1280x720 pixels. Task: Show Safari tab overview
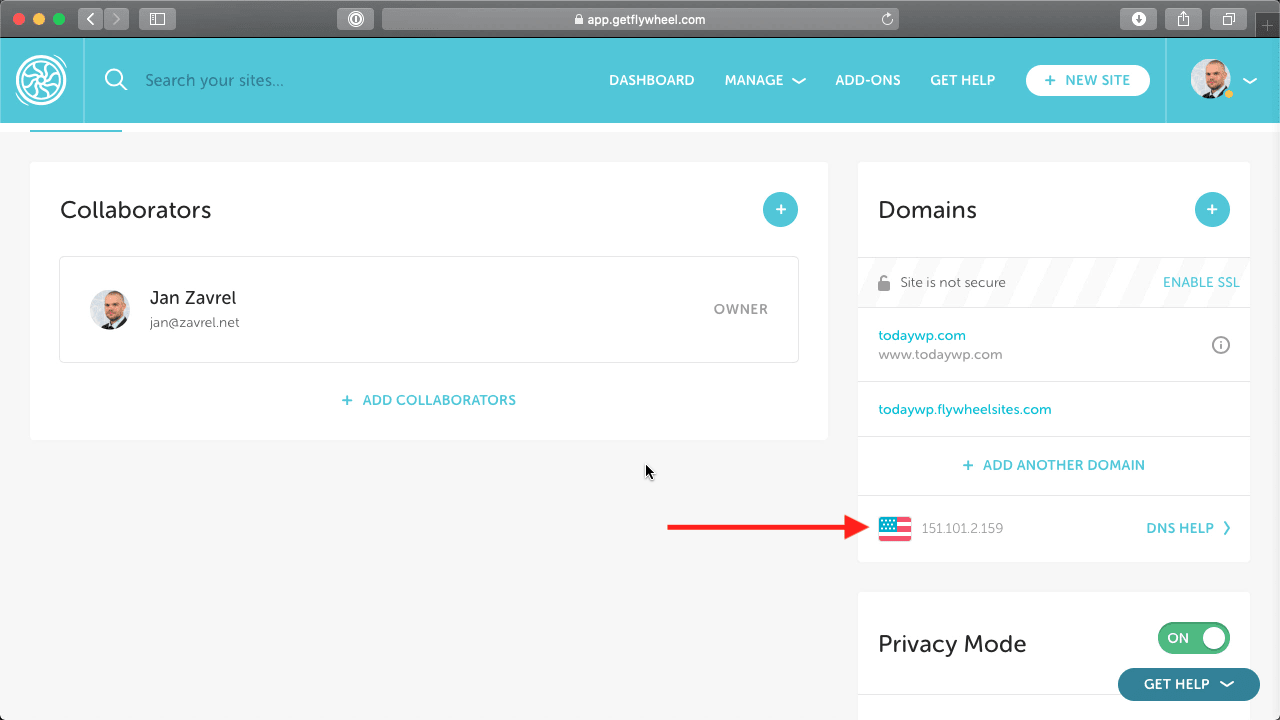pyautogui.click(x=1229, y=18)
